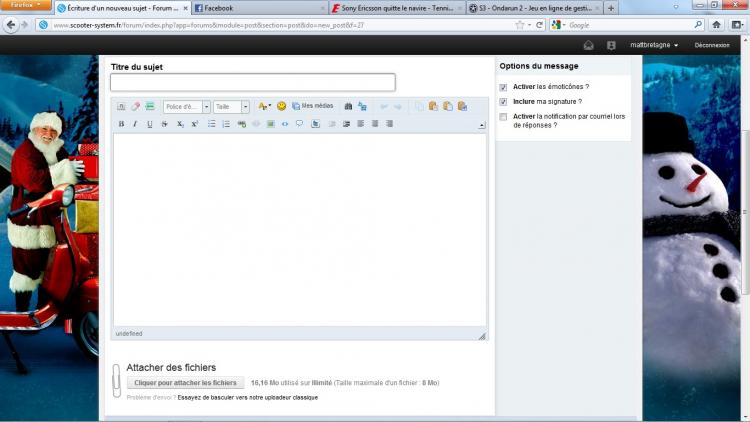Switch to the Sony Ericsson tab

[x=397, y=8]
